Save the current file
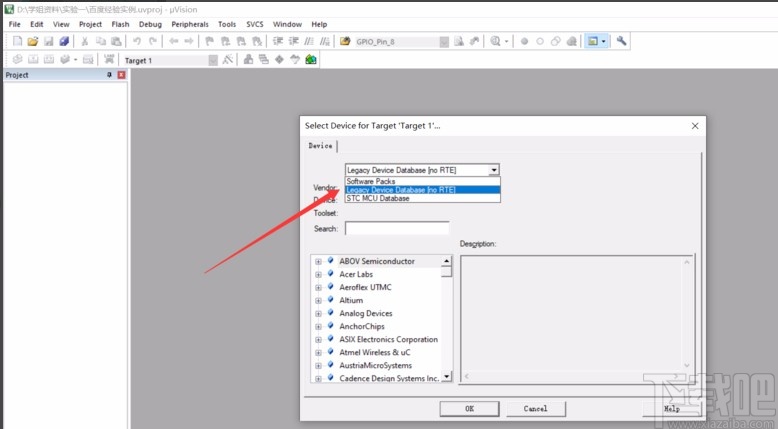Image resolution: width=778 pixels, height=429 pixels. pyautogui.click(x=48, y=41)
